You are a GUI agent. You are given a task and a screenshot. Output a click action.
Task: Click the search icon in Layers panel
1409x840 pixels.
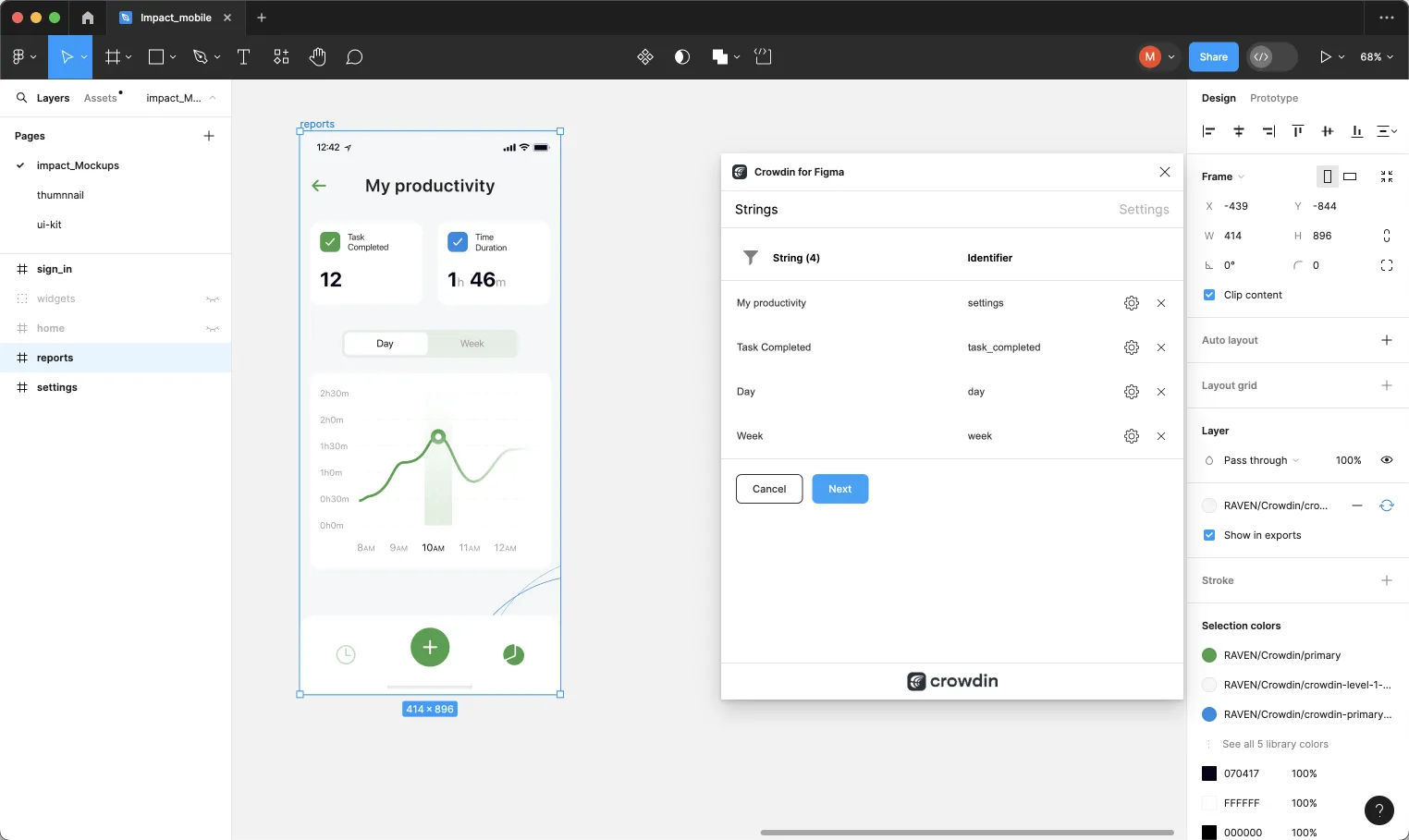[22, 98]
